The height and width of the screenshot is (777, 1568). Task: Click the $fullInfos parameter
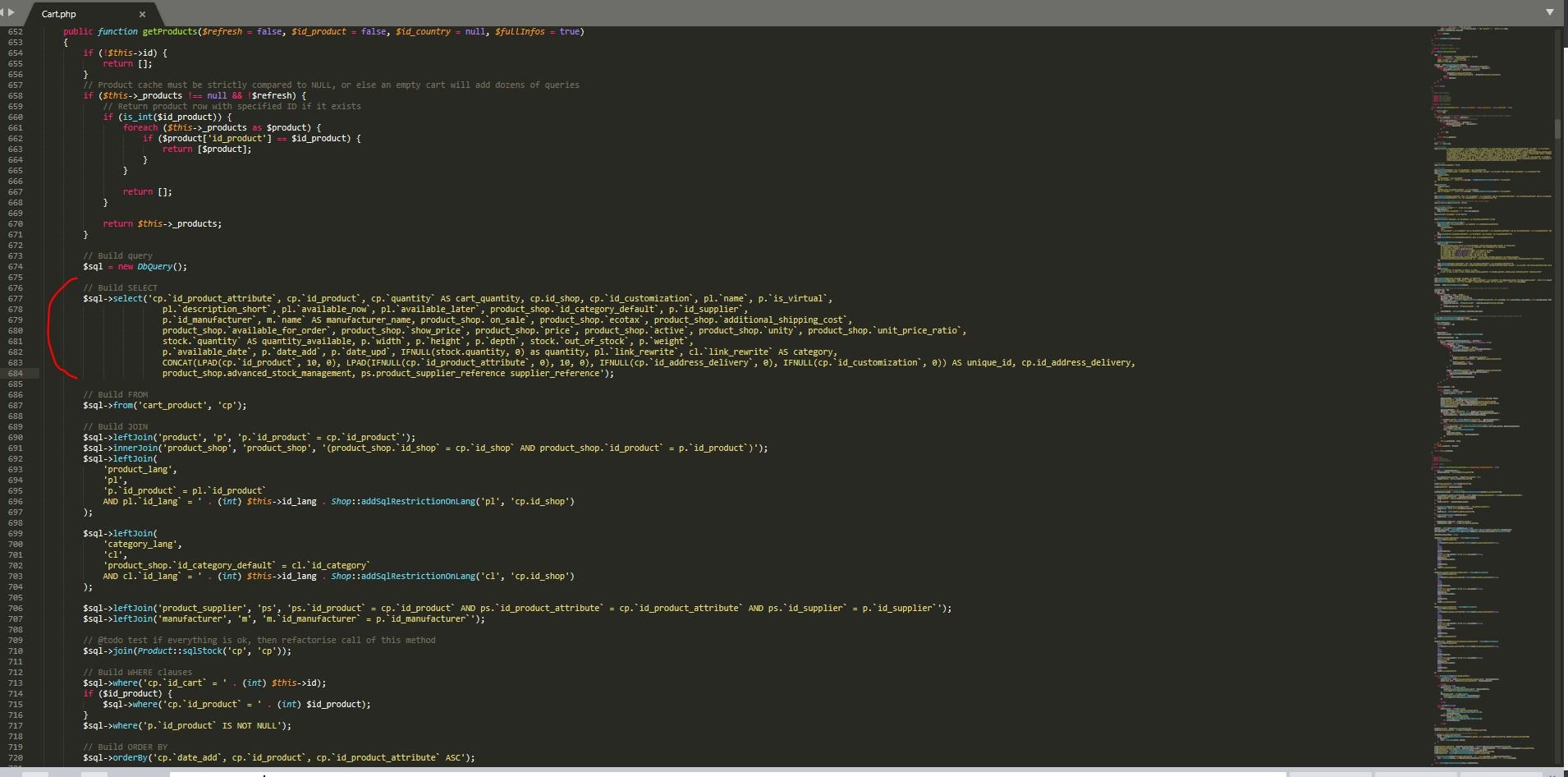pos(520,32)
